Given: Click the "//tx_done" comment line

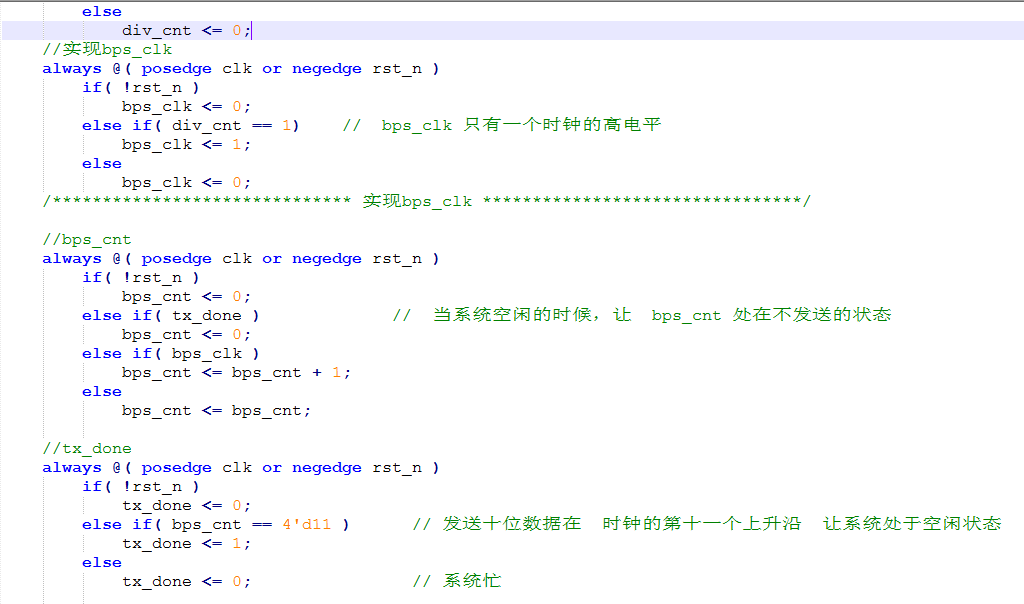Looking at the screenshot, I should point(87,449).
